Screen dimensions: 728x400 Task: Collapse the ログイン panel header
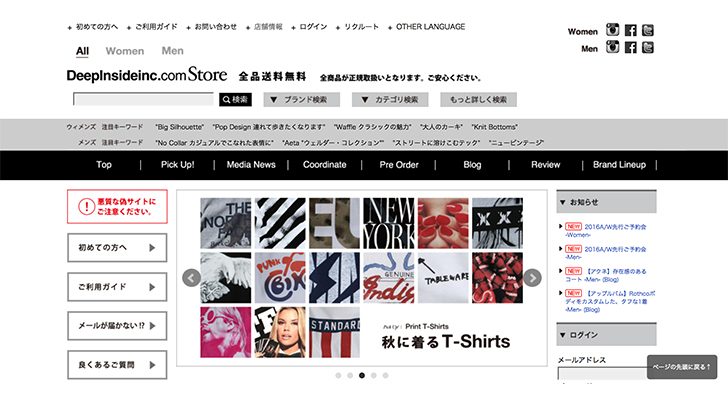click(x=606, y=335)
